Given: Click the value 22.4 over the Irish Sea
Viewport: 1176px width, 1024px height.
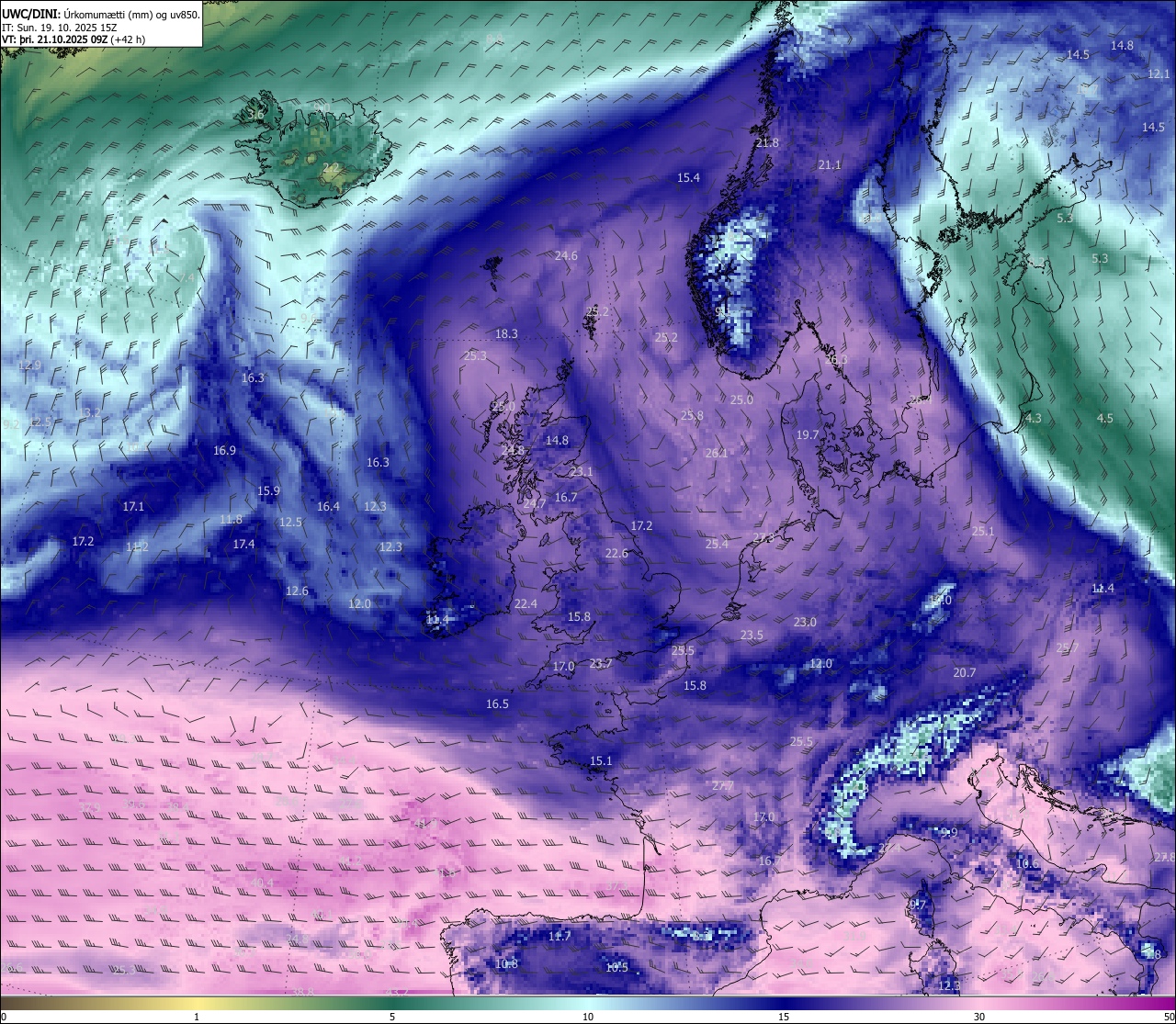Looking at the screenshot, I should click(x=526, y=603).
